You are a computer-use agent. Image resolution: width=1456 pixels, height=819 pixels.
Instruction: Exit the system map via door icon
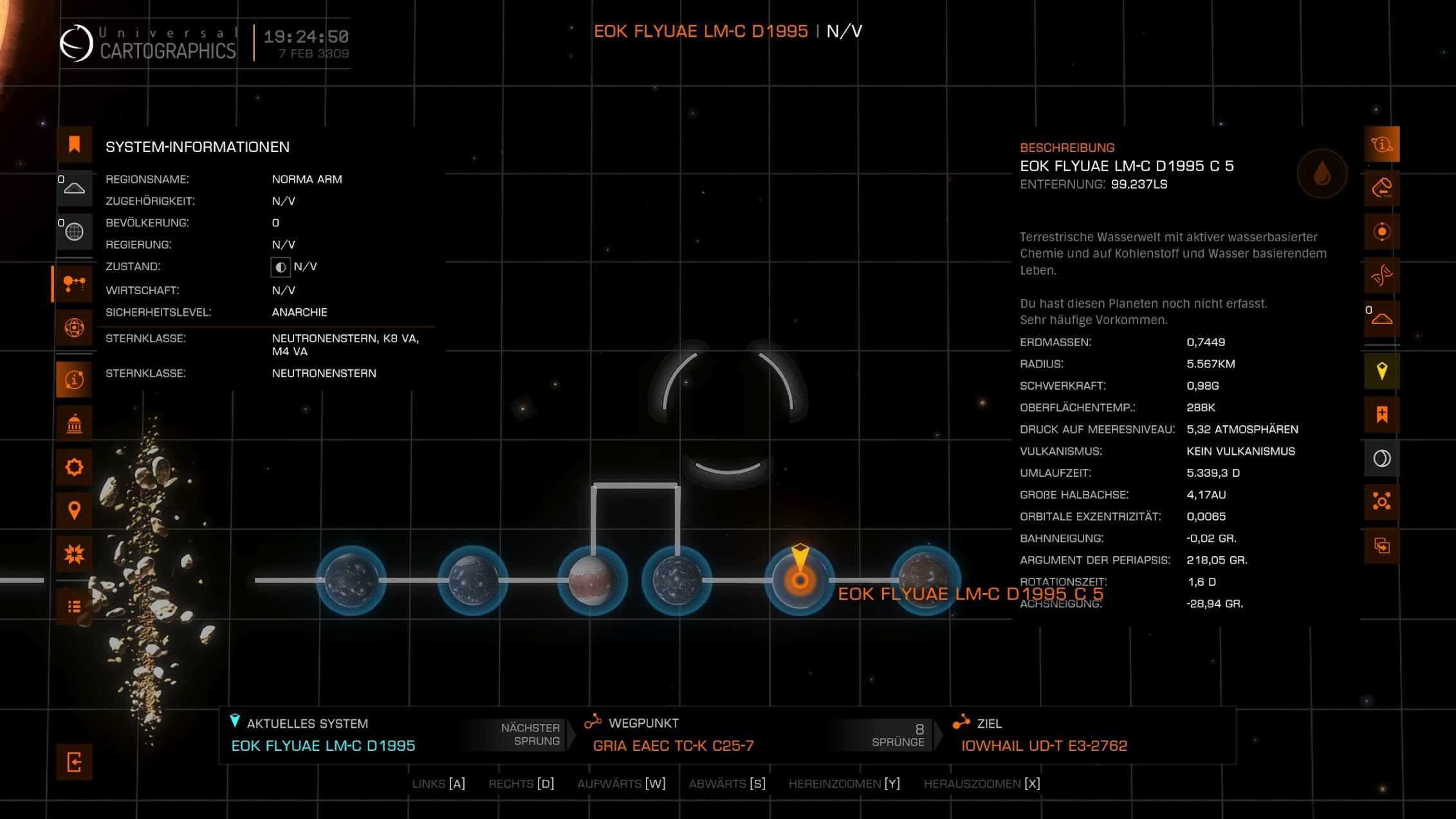(74, 762)
